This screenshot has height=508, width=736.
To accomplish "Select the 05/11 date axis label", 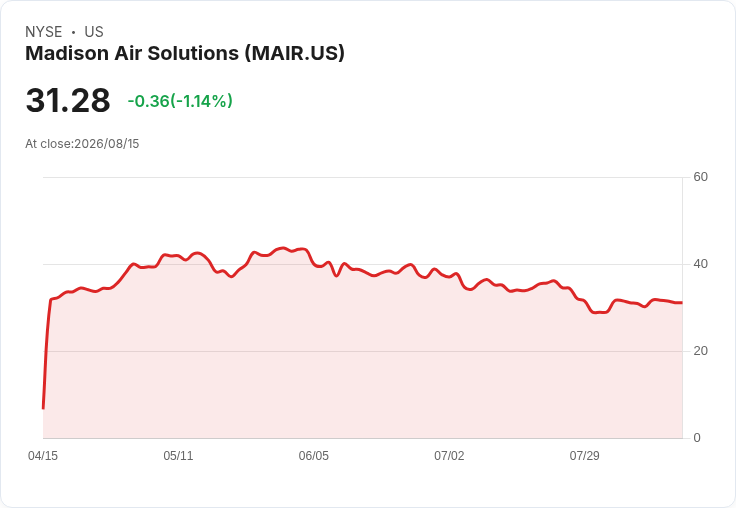I will [178, 456].
